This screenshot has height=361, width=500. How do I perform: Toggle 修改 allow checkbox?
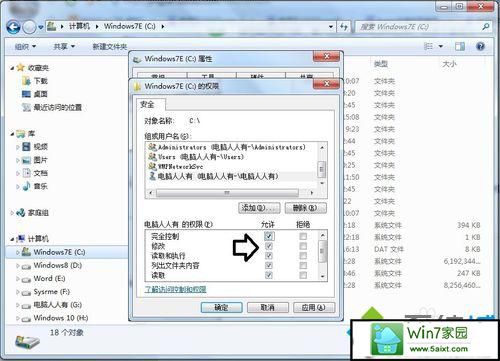(x=269, y=246)
